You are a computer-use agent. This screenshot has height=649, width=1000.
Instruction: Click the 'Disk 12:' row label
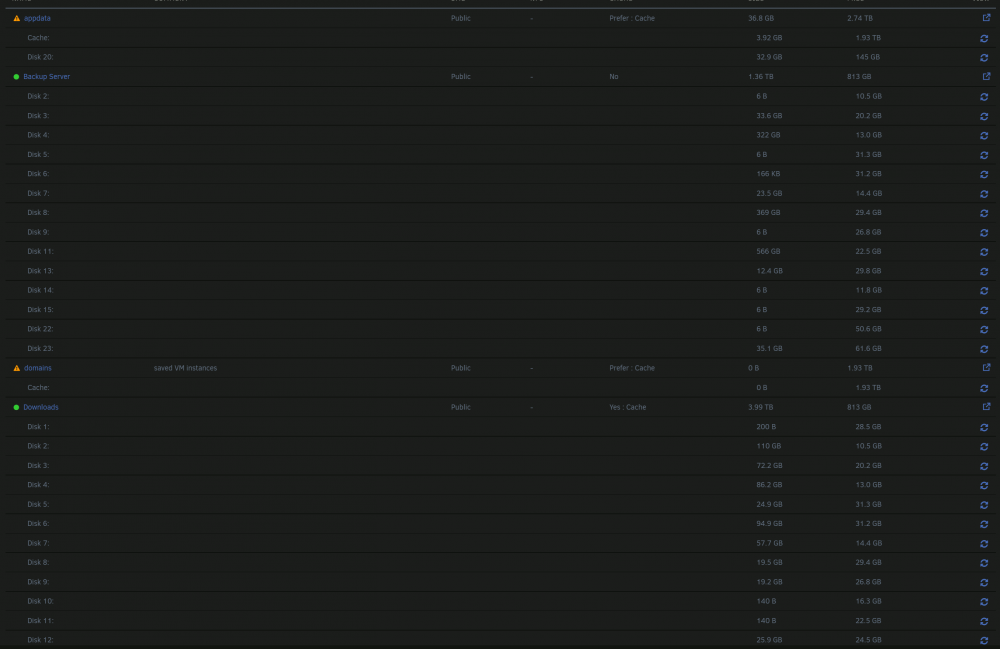point(40,639)
